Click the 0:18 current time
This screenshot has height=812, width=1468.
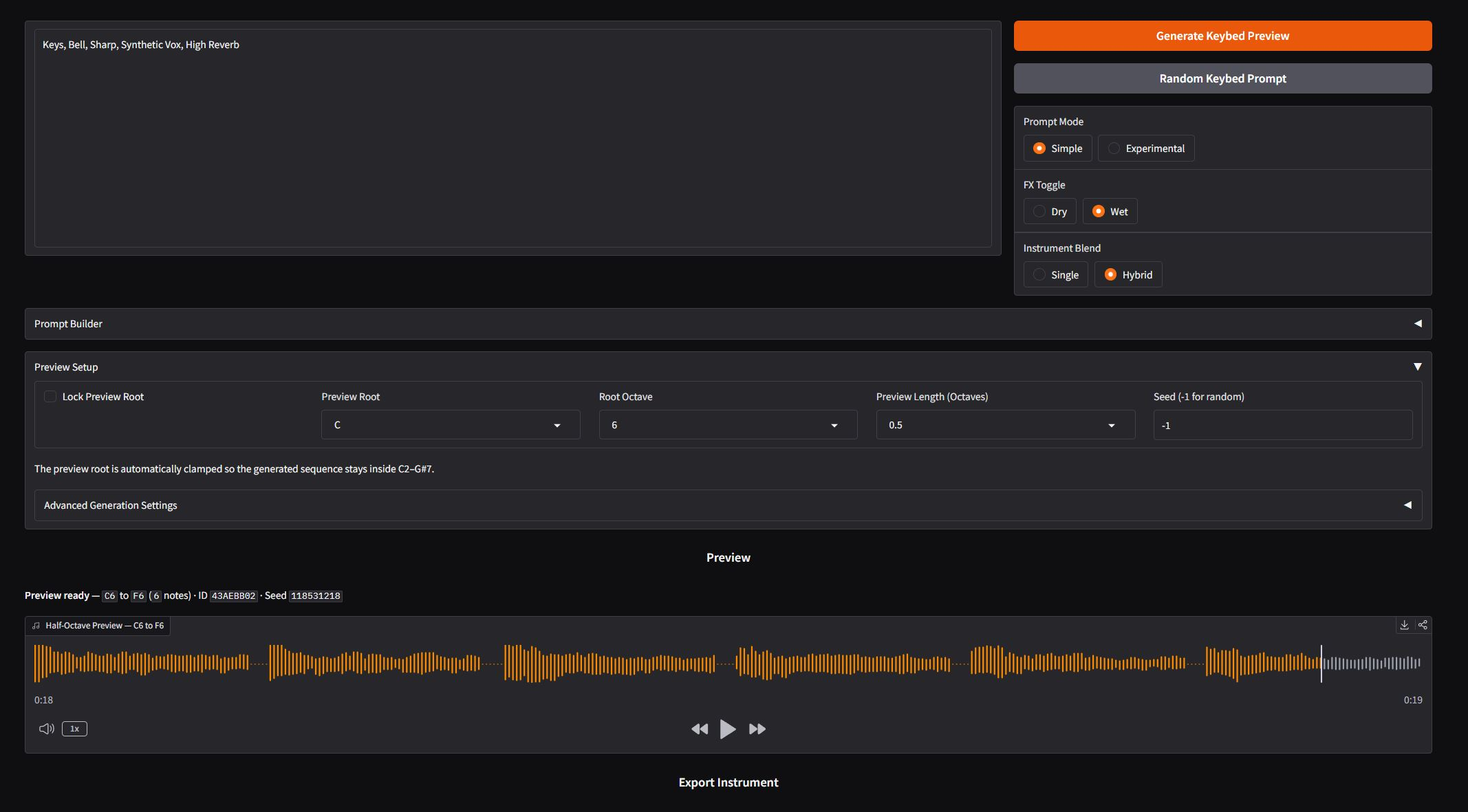coord(43,700)
